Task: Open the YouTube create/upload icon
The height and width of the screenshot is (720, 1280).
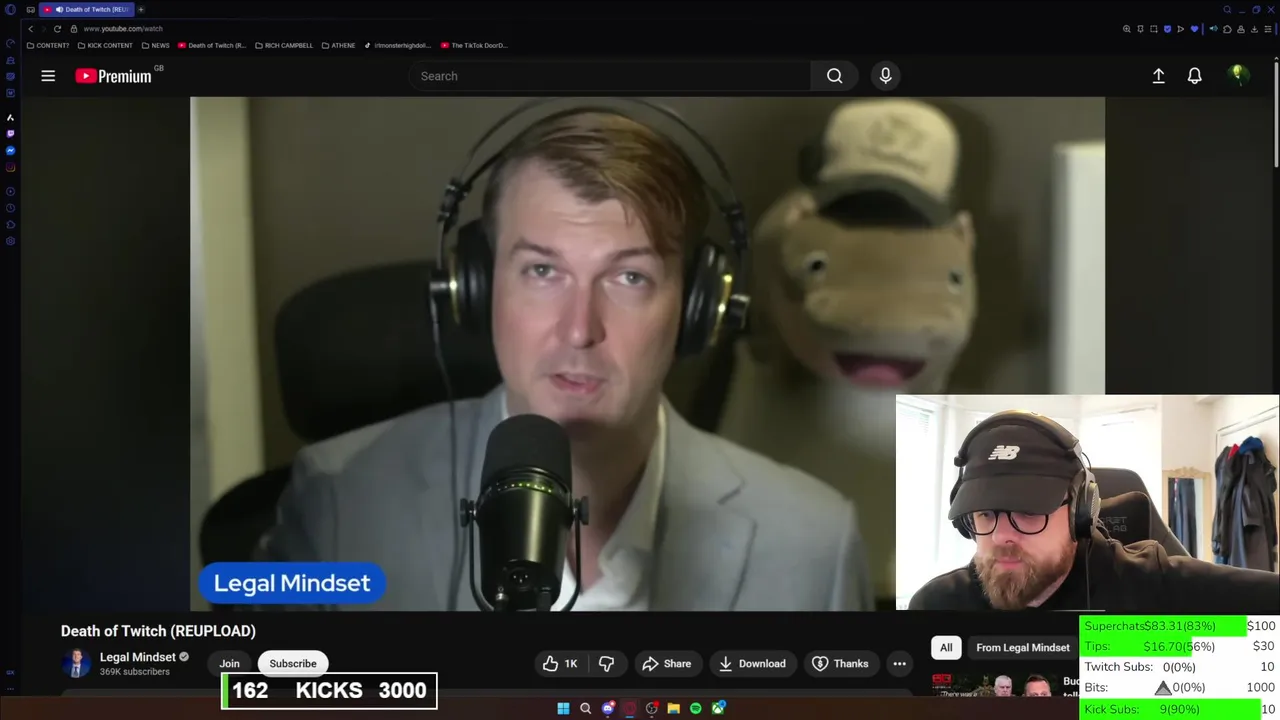Action: 1158,76
